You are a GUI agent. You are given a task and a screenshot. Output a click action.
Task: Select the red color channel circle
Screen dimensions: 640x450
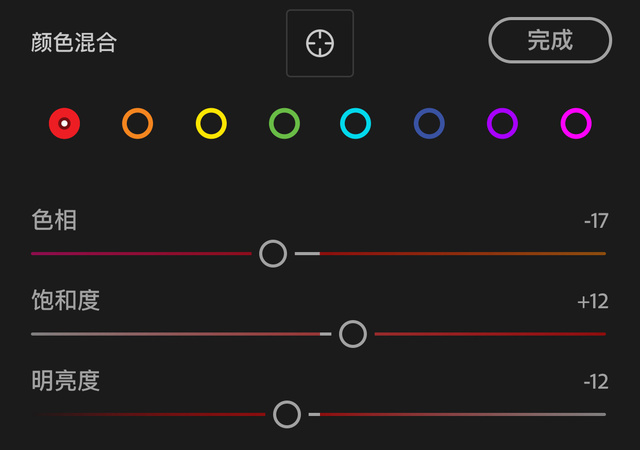pos(64,123)
